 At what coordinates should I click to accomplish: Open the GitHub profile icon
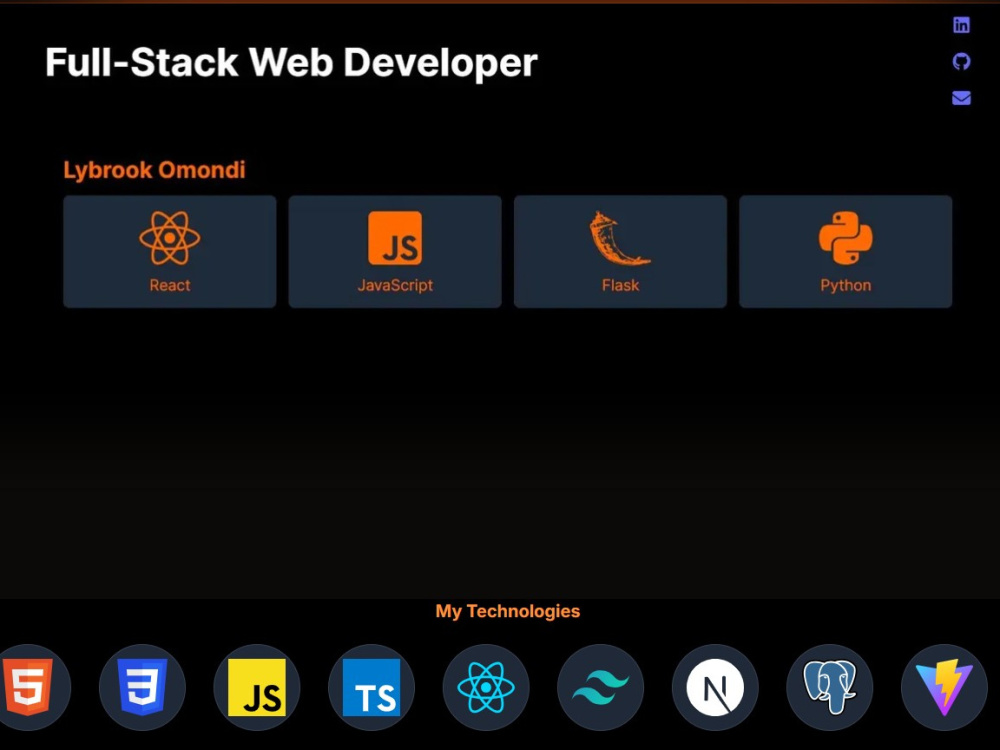point(961,61)
